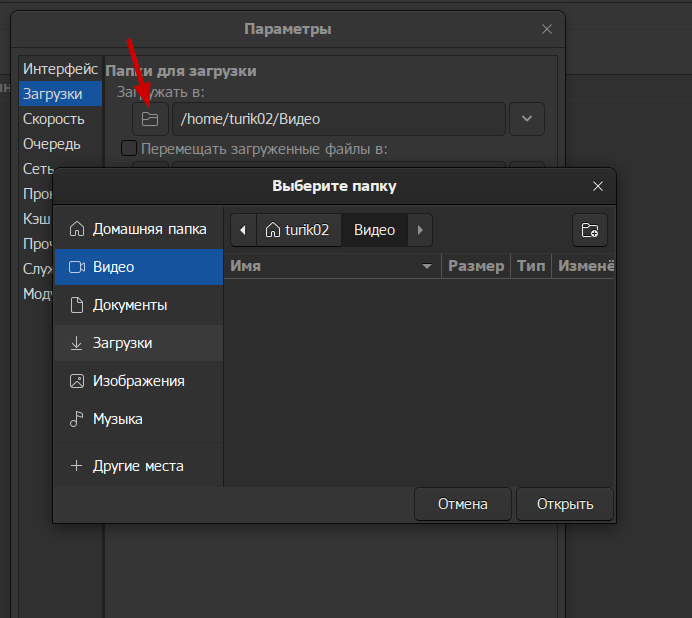Click the create new folder icon
The height and width of the screenshot is (618, 692).
(590, 230)
